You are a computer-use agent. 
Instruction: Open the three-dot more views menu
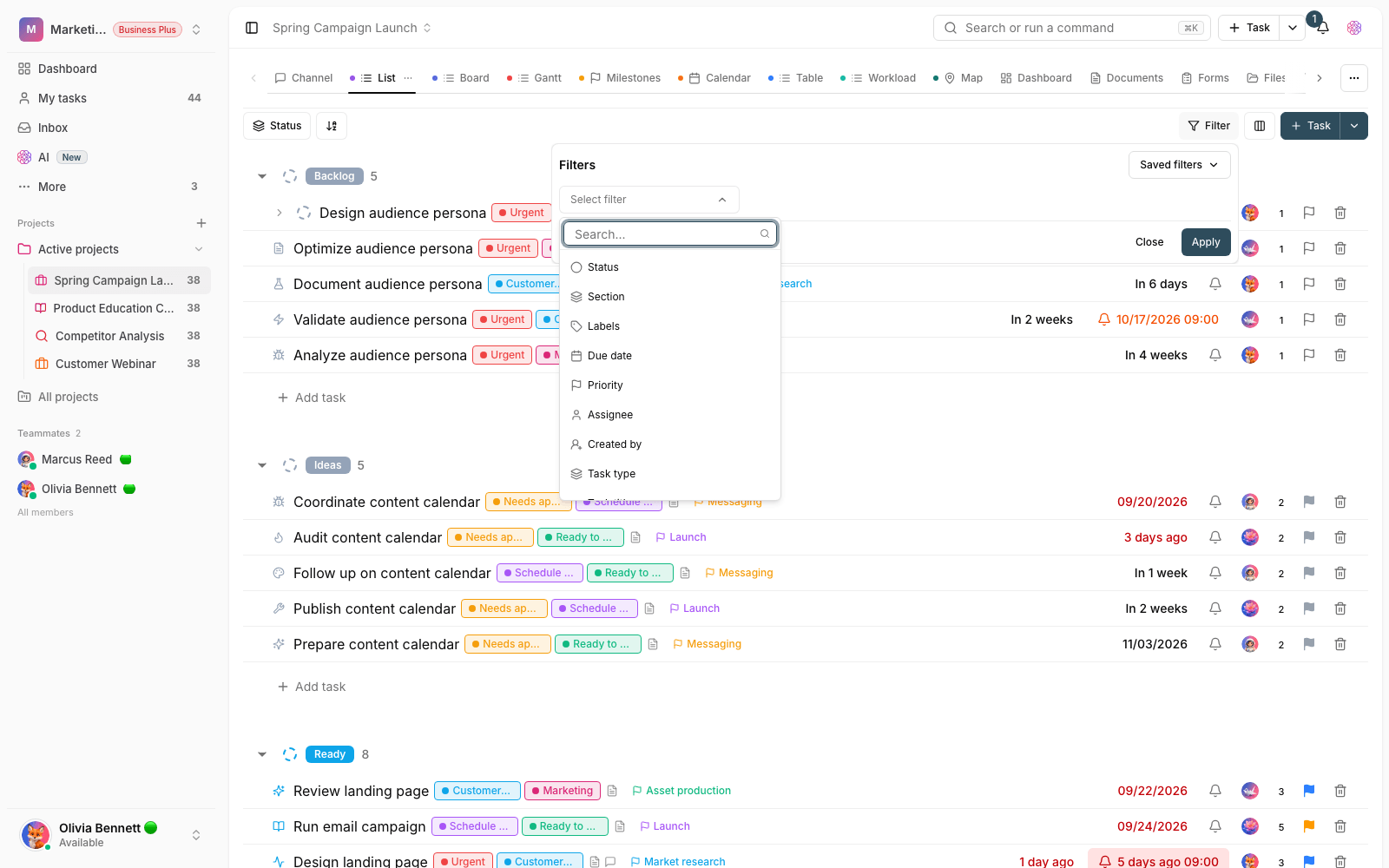tap(1354, 78)
